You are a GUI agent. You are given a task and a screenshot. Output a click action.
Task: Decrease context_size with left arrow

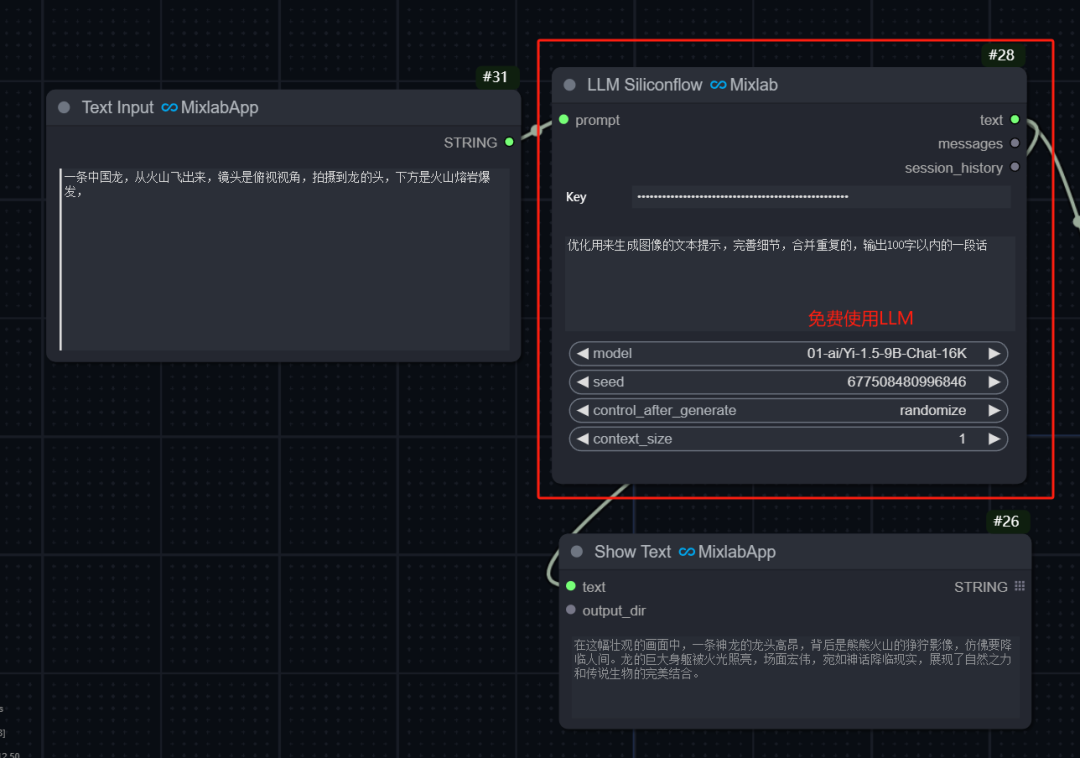(x=583, y=439)
